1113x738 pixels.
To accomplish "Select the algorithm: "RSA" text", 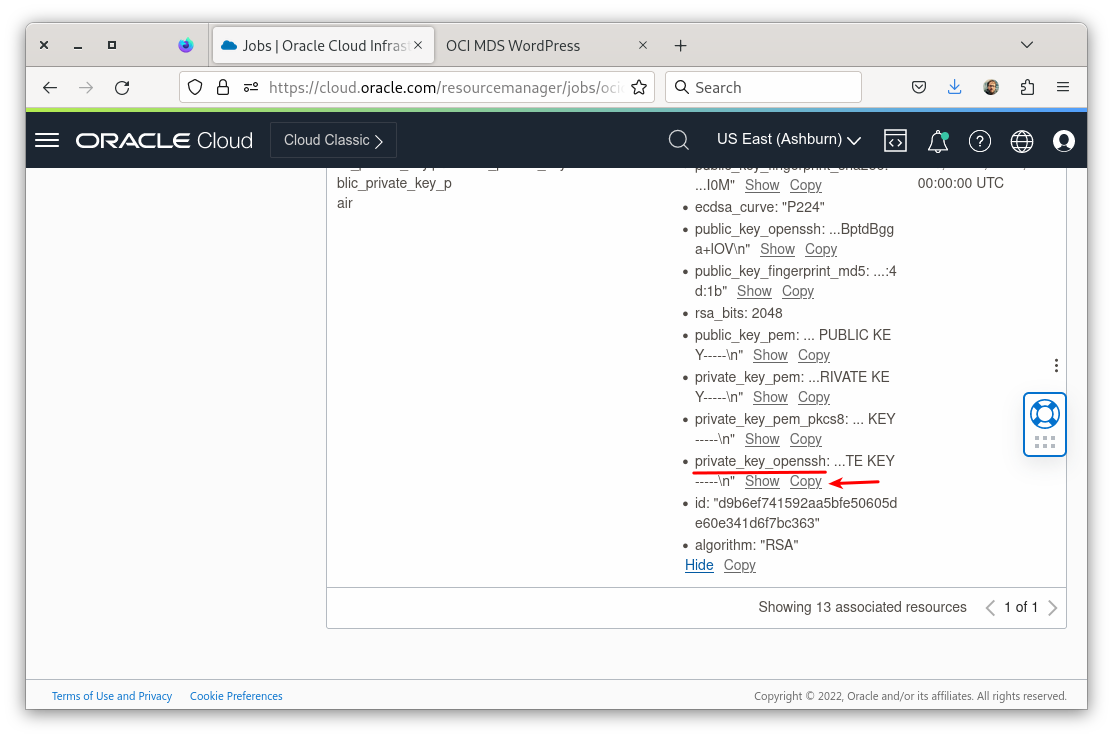I will (x=746, y=545).
